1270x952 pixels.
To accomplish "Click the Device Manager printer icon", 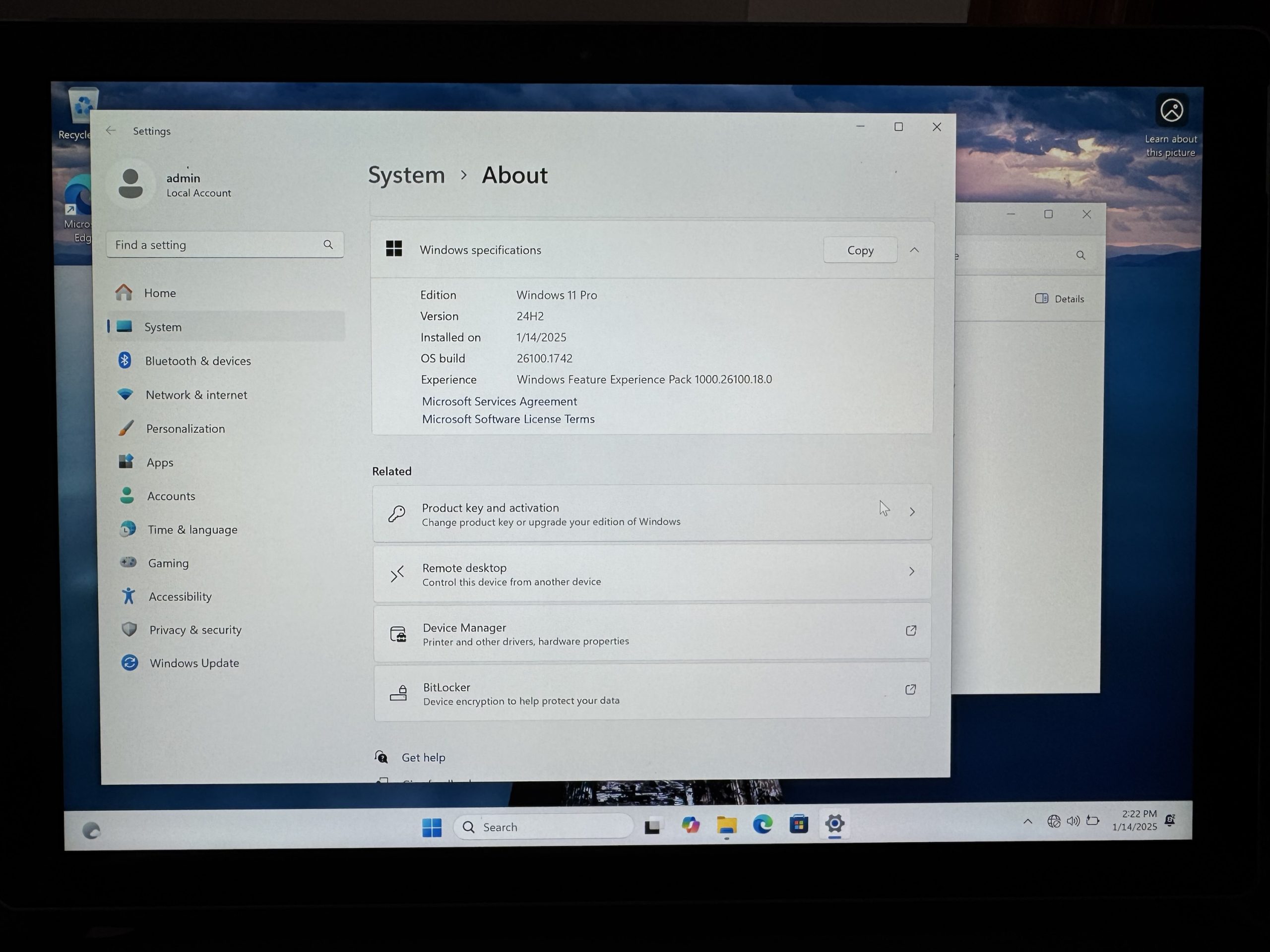I will (398, 634).
